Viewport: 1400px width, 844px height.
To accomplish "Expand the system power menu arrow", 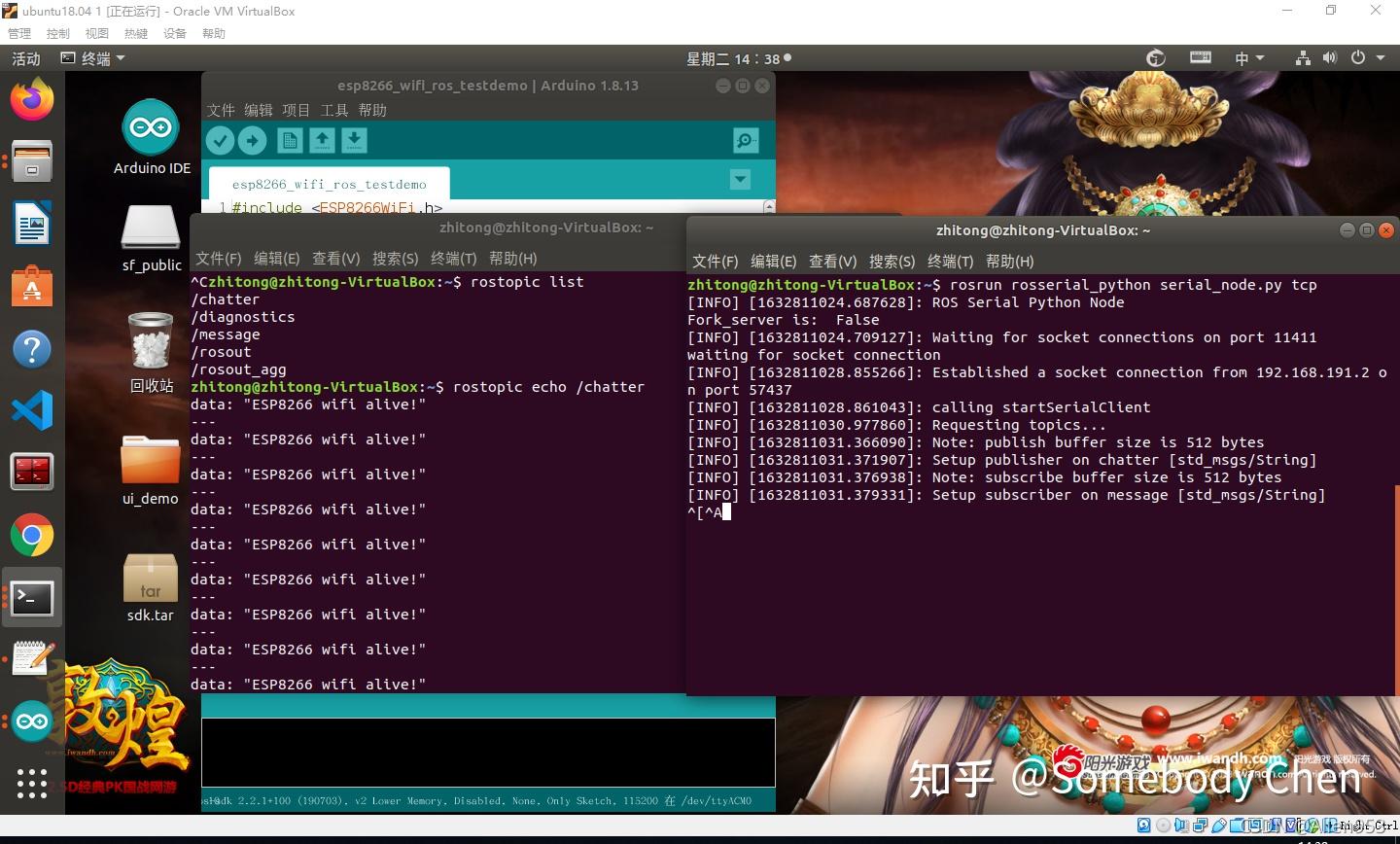I will pos(1380,58).
